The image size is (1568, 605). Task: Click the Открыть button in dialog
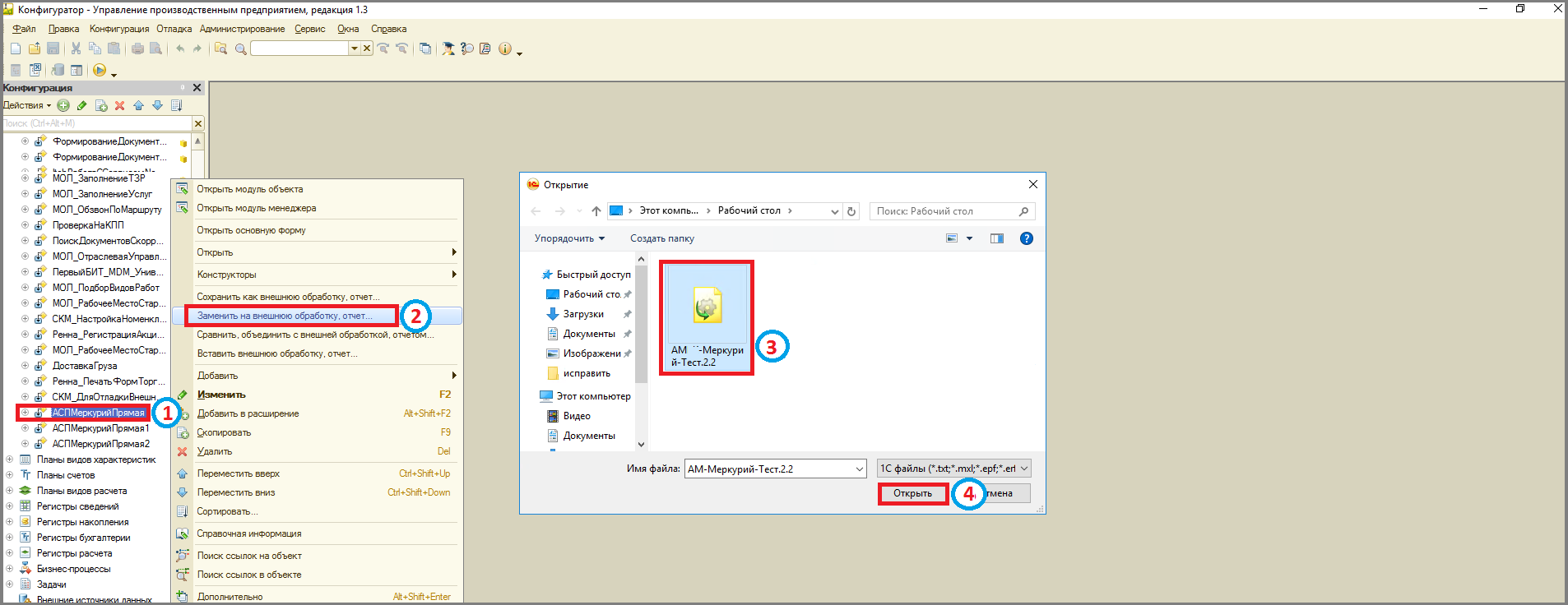click(912, 493)
